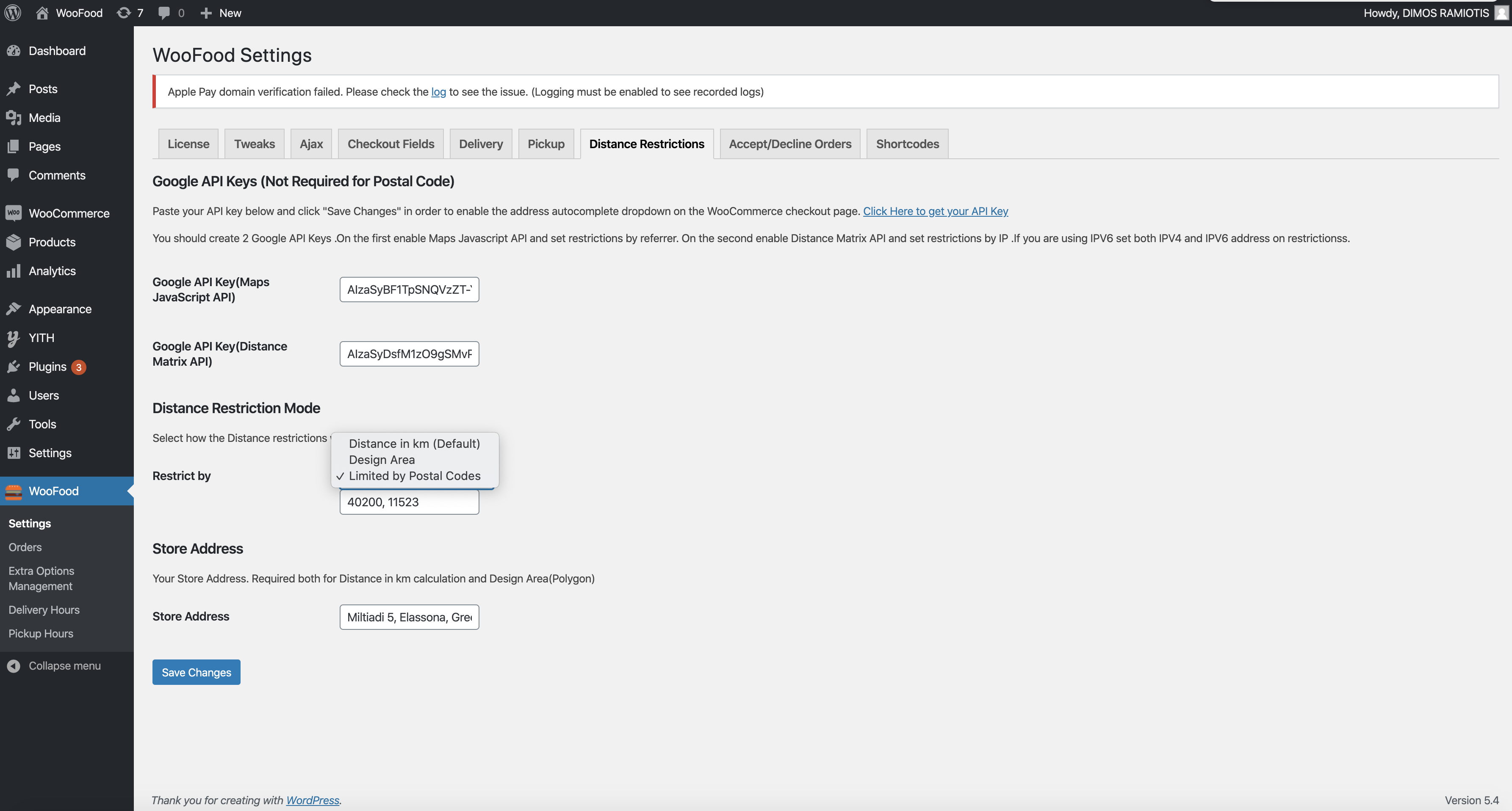Click the WordPress logo icon
1512x811 pixels.
click(x=13, y=13)
